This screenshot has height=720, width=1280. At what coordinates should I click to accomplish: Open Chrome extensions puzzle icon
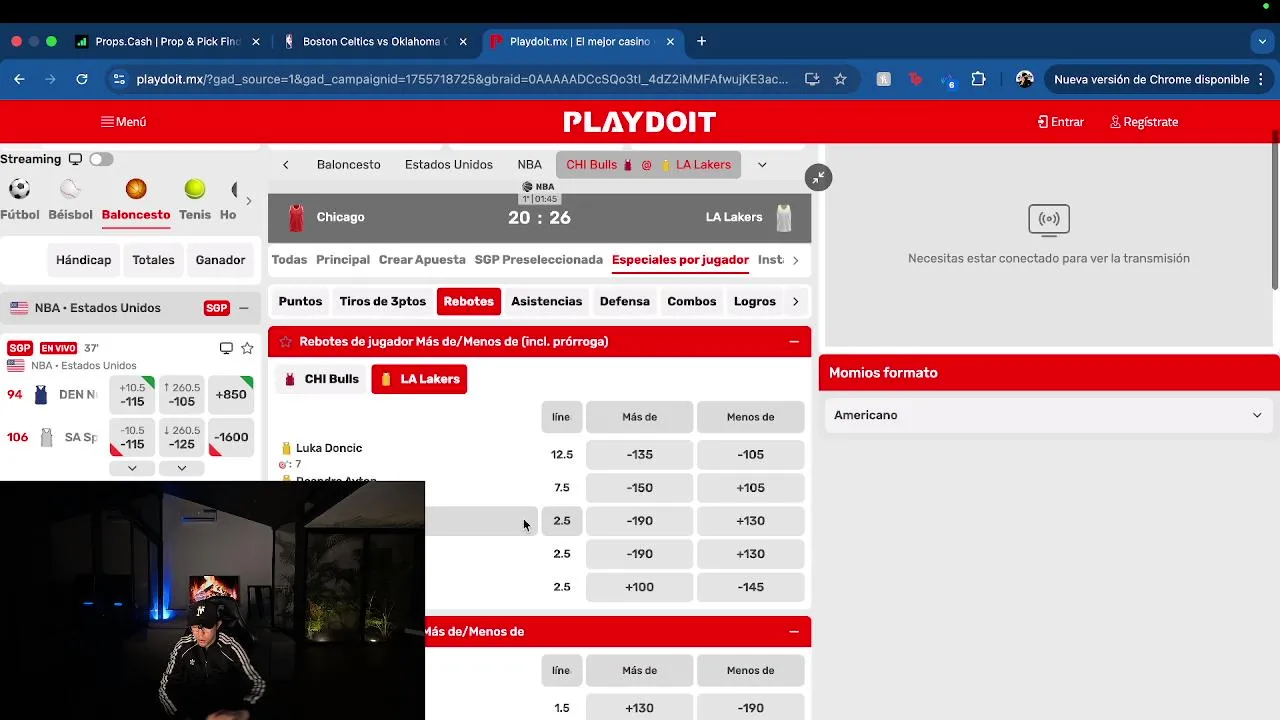(978, 79)
